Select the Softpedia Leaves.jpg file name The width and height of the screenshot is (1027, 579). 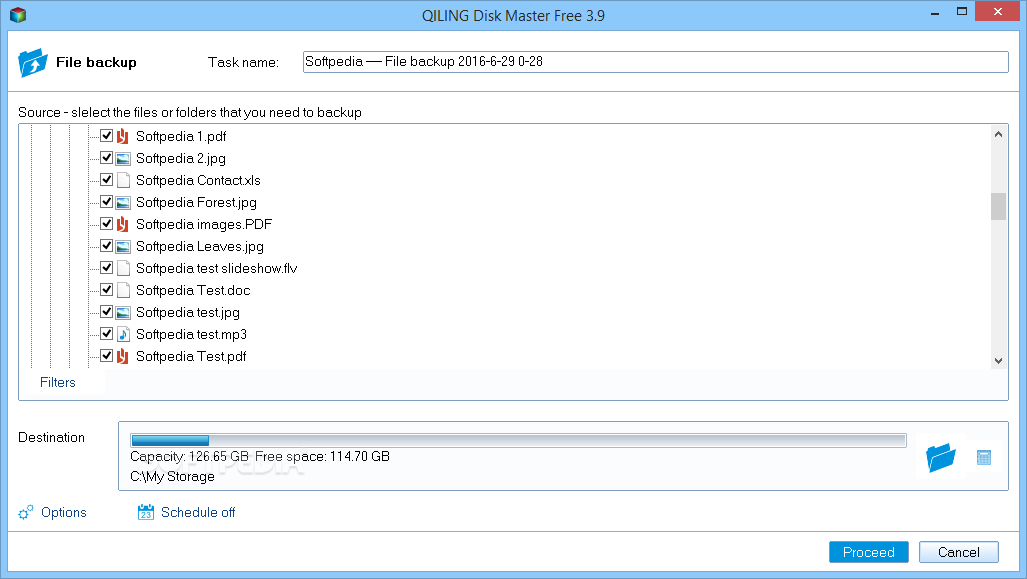[x=200, y=246]
